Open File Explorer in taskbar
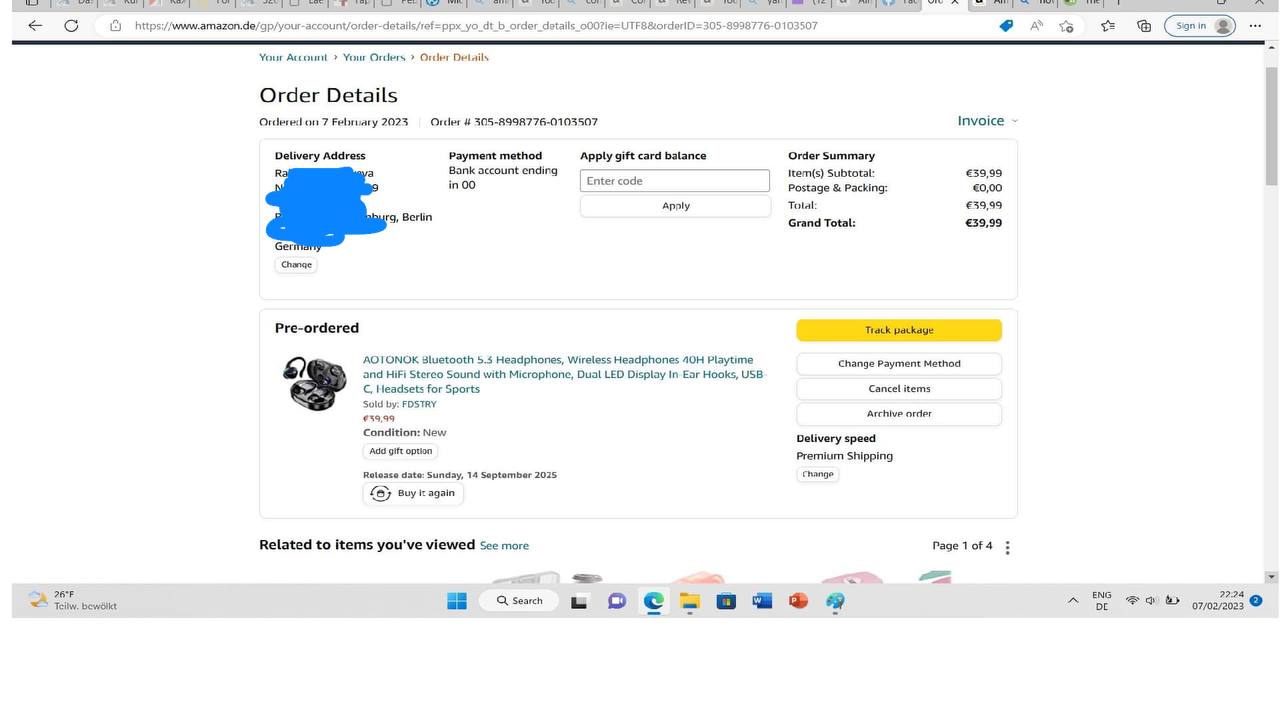 [689, 601]
